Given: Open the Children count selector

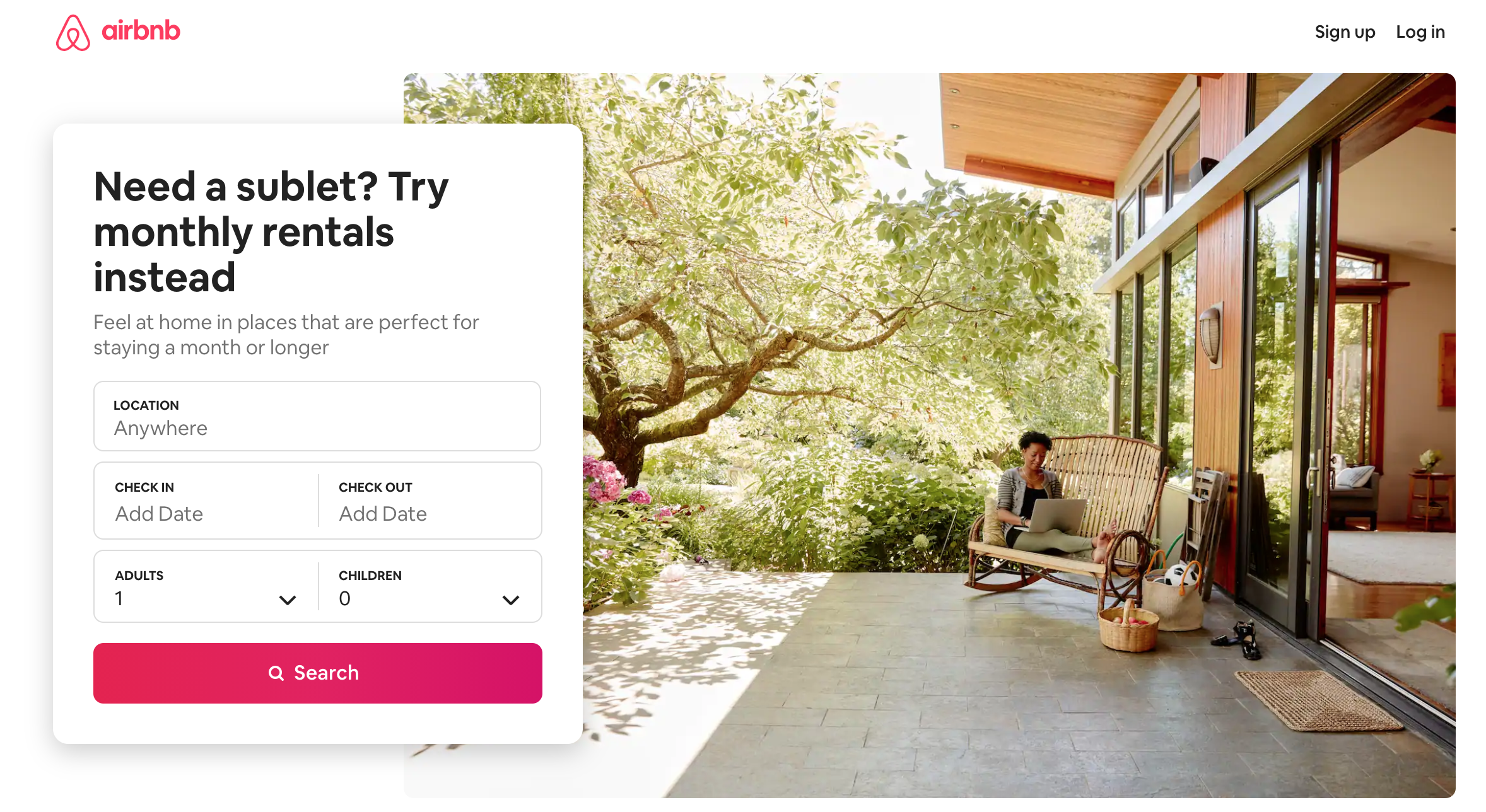Looking at the screenshot, I should (x=430, y=586).
